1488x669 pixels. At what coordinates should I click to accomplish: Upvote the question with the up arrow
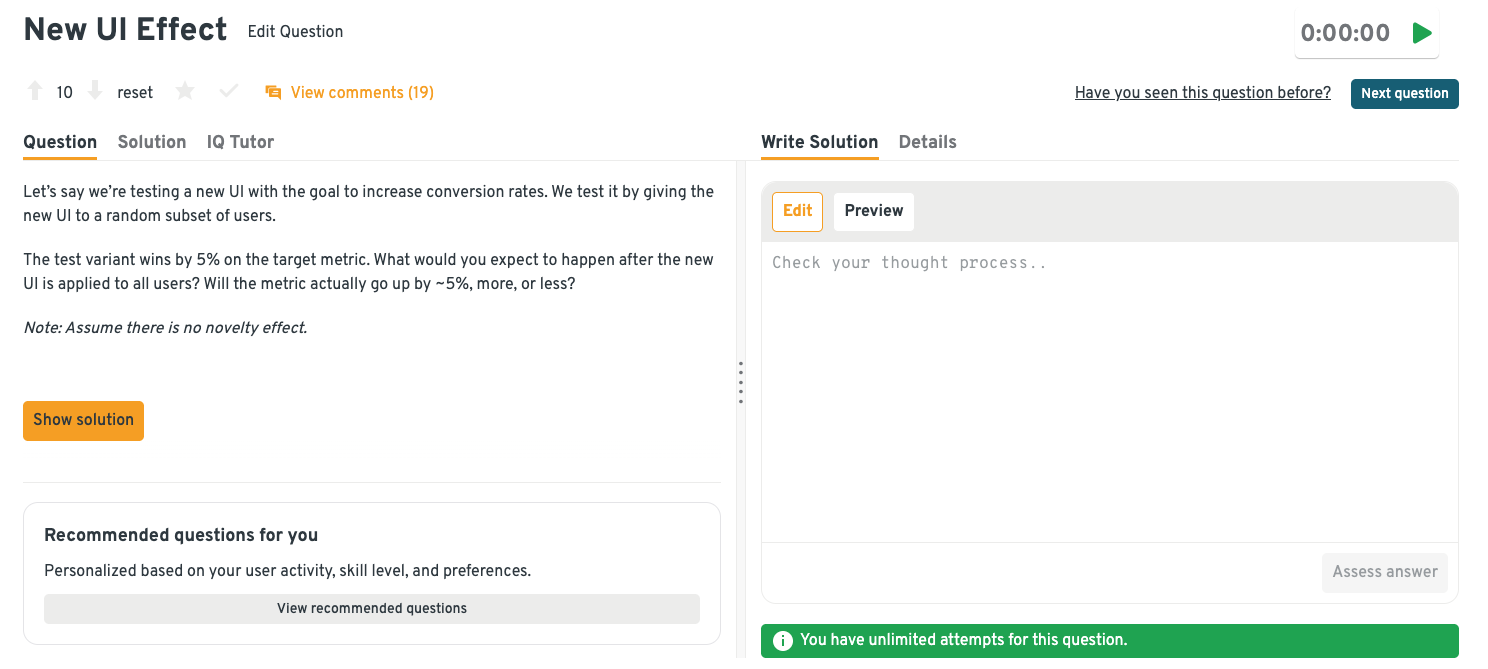[35, 92]
